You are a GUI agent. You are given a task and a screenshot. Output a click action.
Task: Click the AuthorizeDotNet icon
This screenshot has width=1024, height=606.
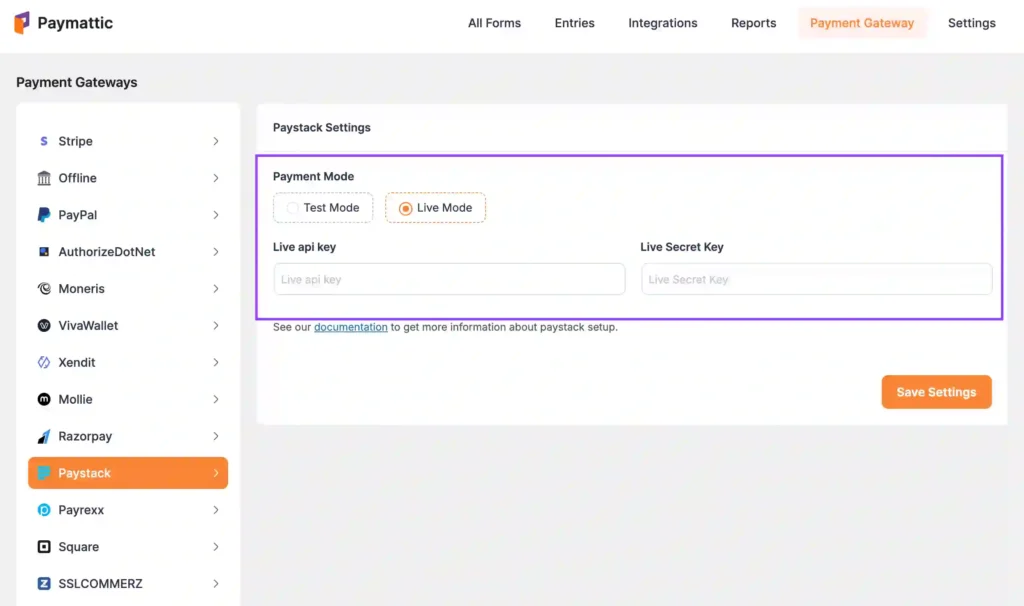point(44,251)
